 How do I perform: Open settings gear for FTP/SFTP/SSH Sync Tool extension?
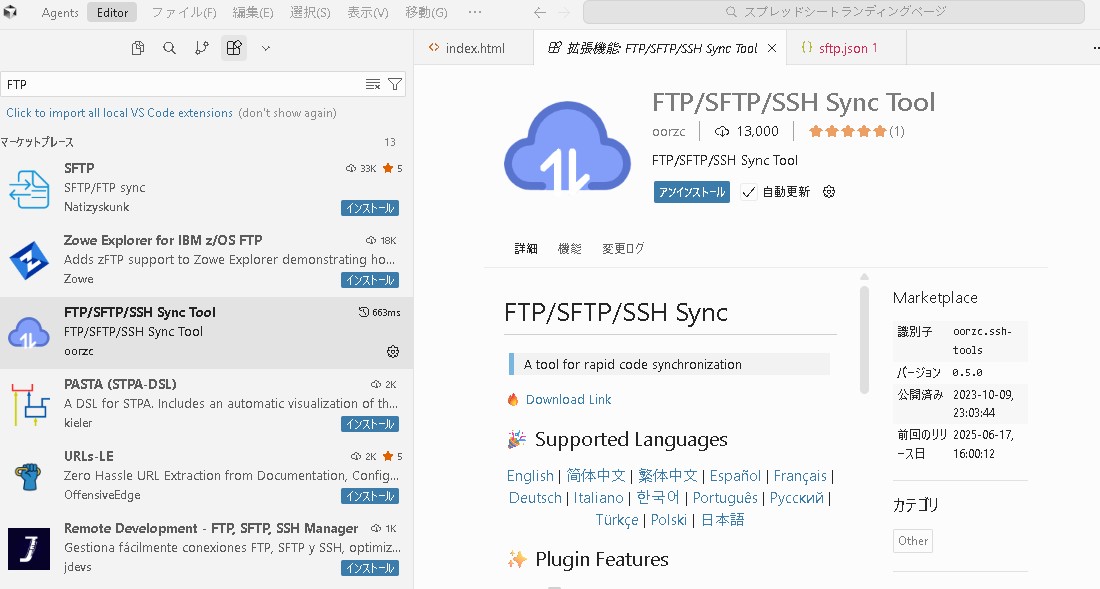coord(395,351)
